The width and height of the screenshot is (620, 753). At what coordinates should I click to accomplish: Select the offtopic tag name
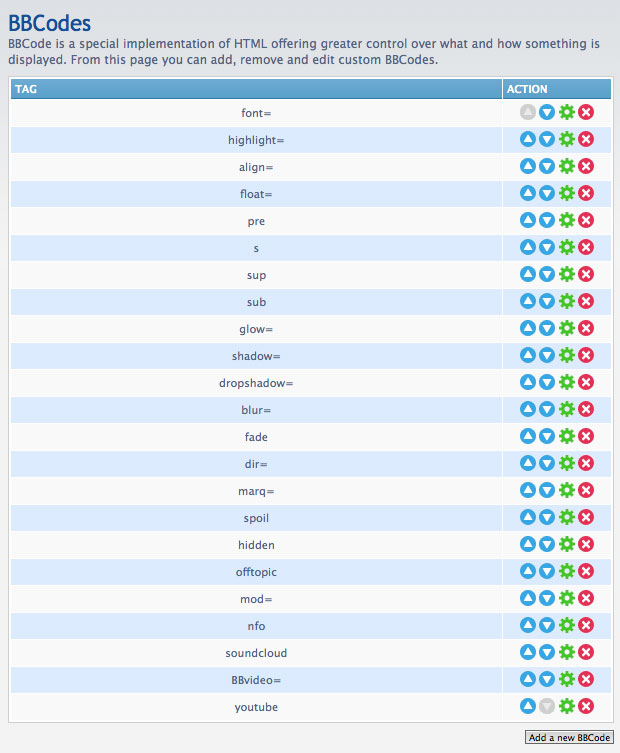pyautogui.click(x=256, y=572)
